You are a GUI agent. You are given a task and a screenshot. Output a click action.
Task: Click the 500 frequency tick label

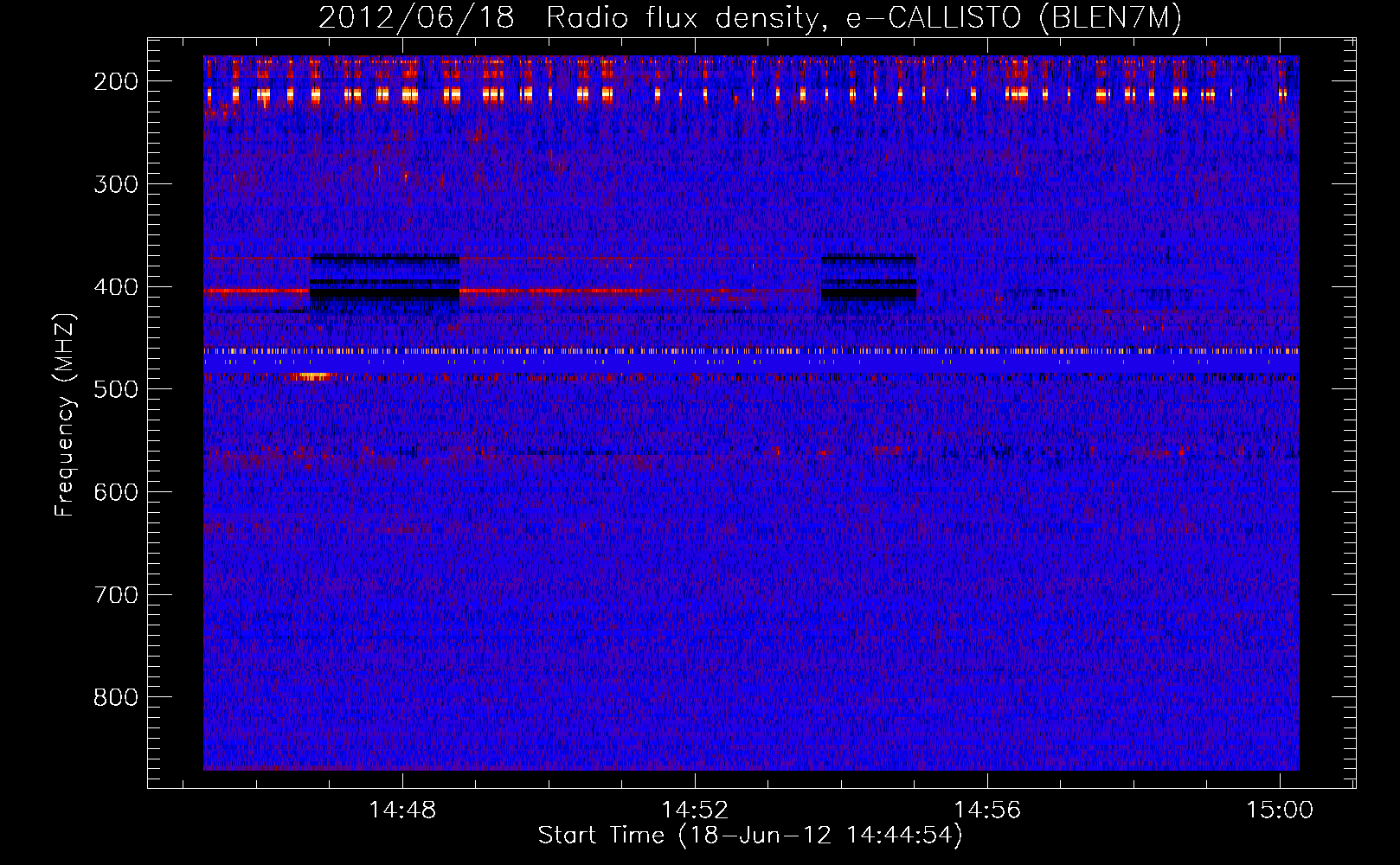(x=116, y=389)
